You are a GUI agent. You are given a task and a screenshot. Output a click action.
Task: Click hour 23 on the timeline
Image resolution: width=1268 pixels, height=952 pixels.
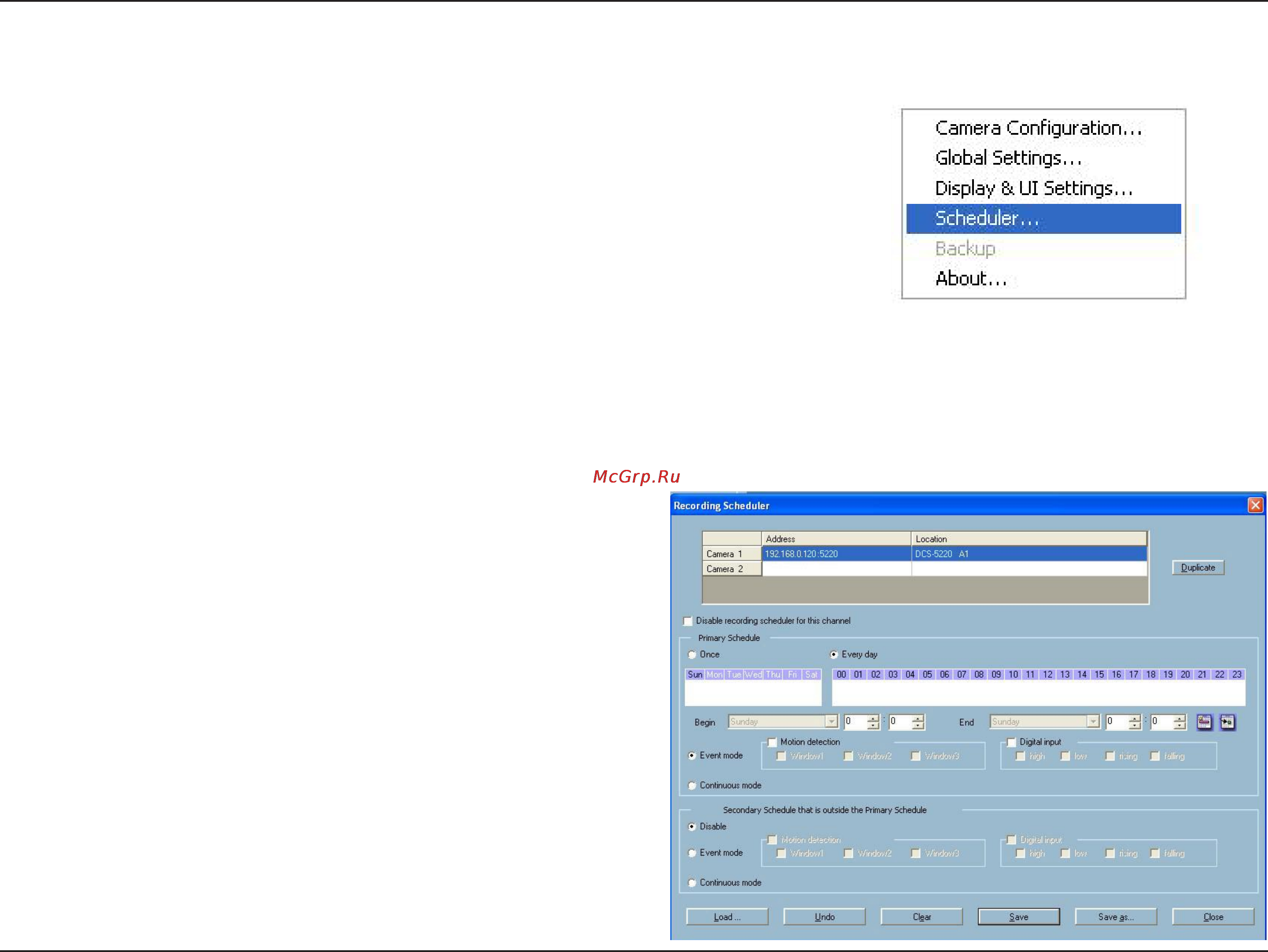(1236, 675)
